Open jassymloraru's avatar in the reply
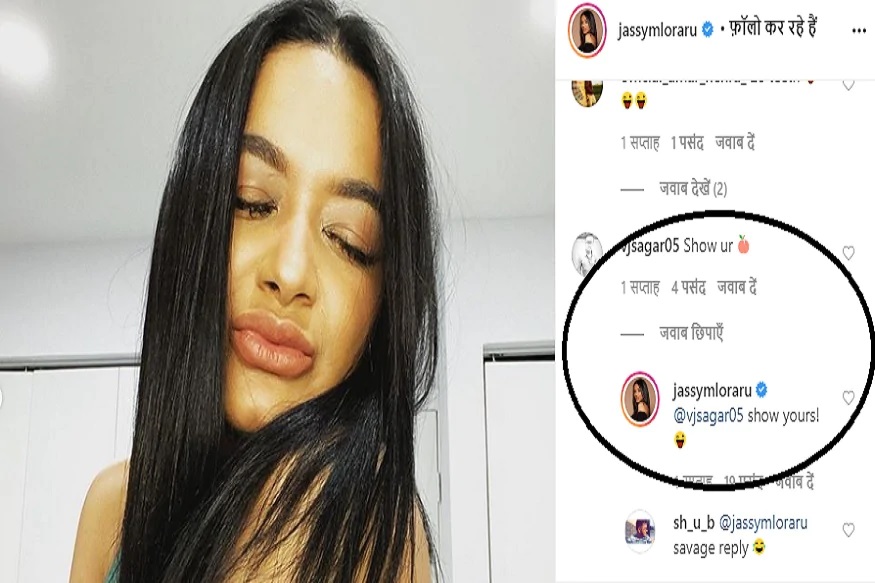The height and width of the screenshot is (583, 875). point(640,399)
